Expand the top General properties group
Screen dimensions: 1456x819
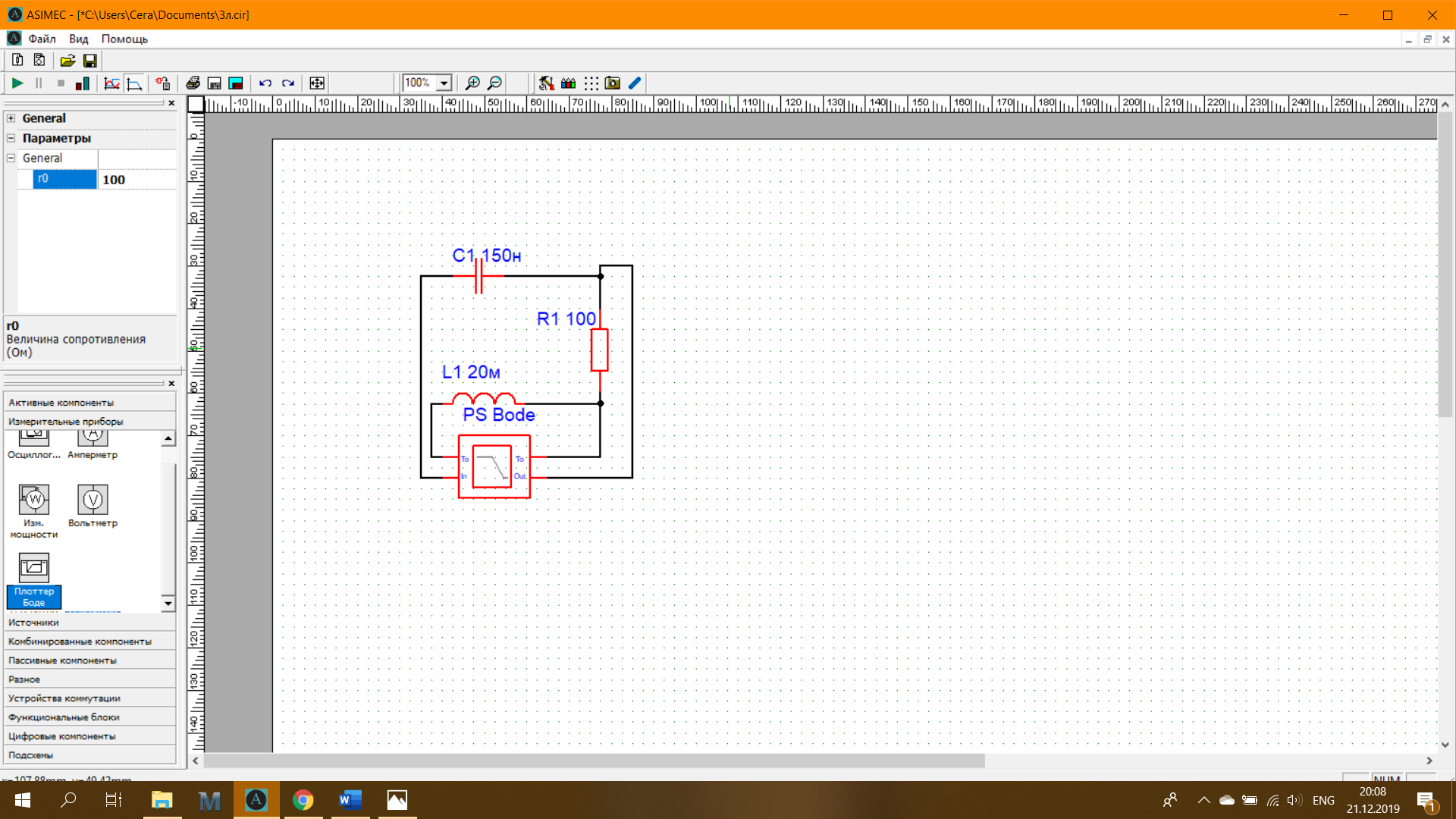tap(11, 118)
